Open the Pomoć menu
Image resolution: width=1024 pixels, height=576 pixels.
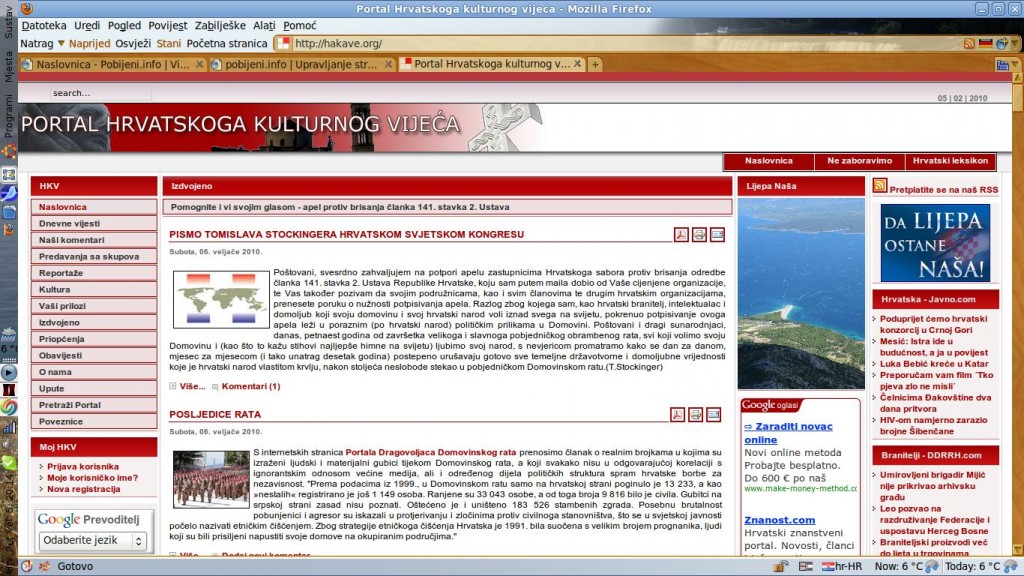click(300, 25)
